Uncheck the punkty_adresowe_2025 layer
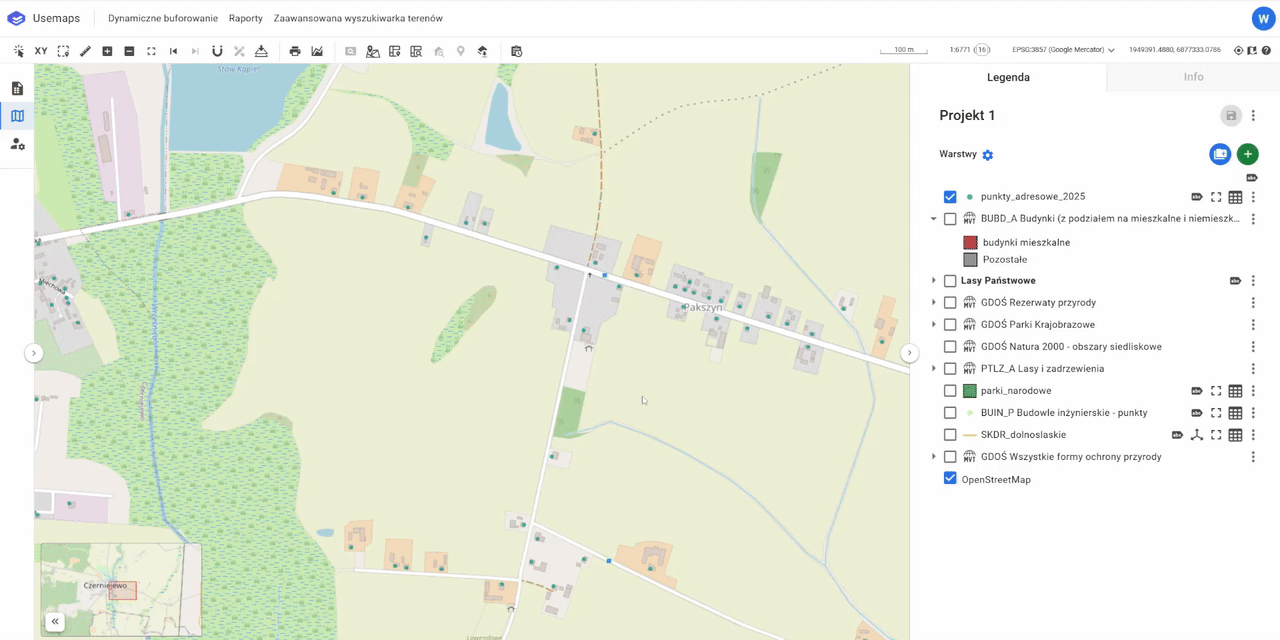Screen dimensions: 1280x640 pyautogui.click(x=950, y=197)
